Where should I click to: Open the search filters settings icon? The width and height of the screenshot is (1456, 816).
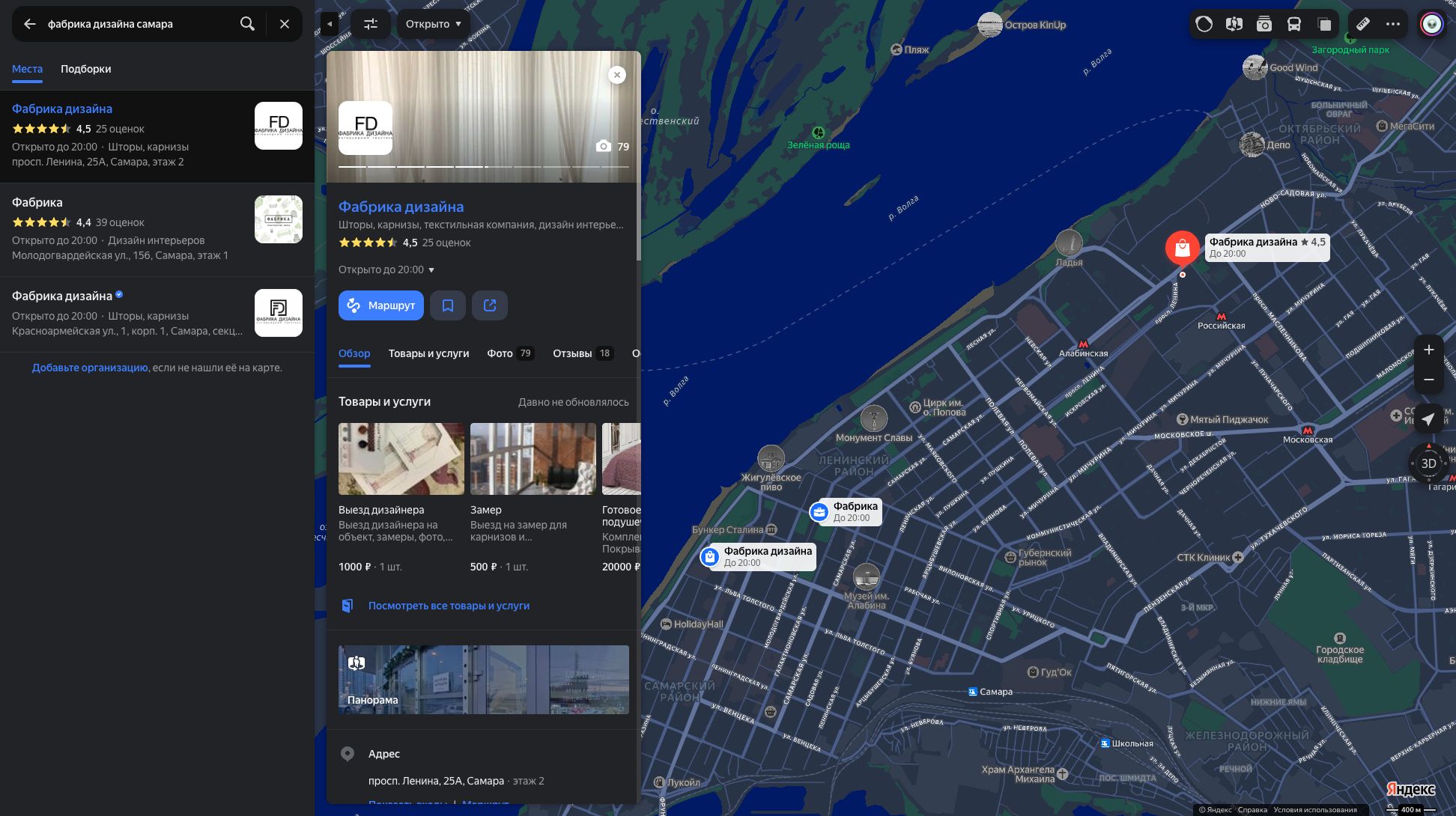tap(371, 24)
